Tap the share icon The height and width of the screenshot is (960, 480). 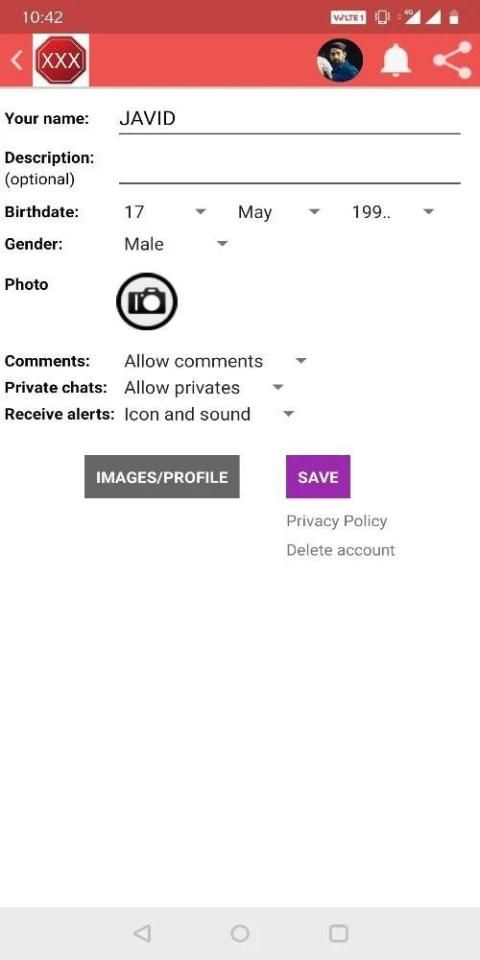coord(452,60)
